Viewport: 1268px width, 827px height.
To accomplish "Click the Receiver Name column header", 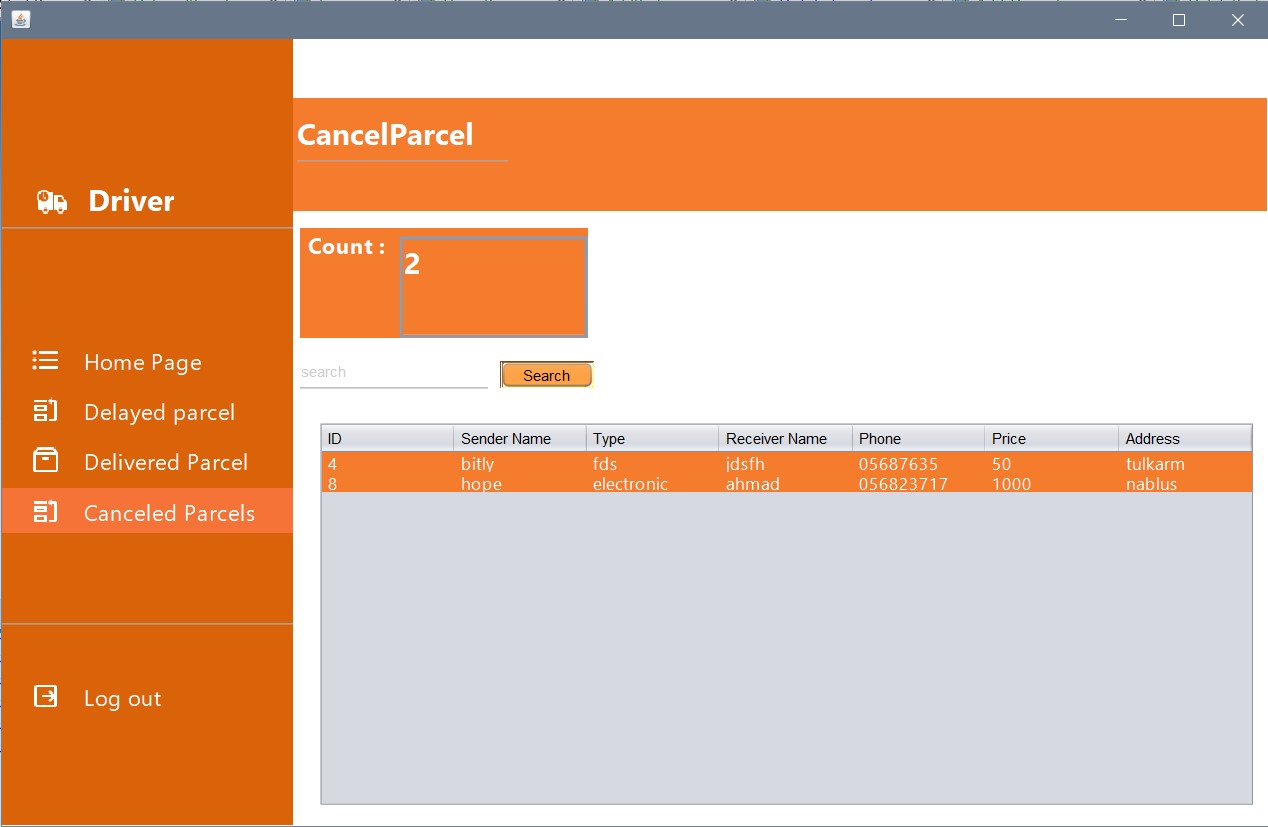I will [786, 438].
